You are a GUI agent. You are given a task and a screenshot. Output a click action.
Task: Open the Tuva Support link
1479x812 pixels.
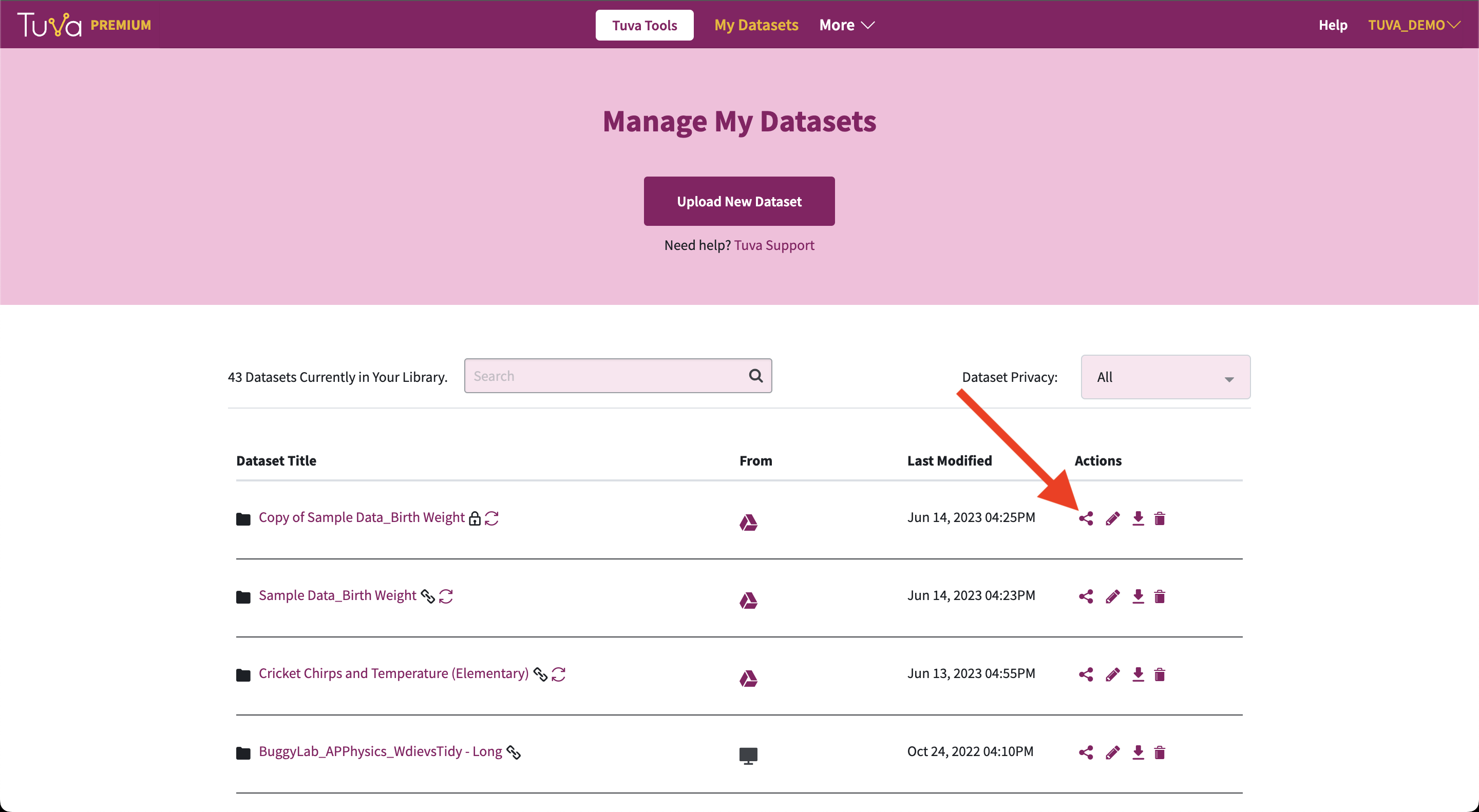(x=774, y=245)
